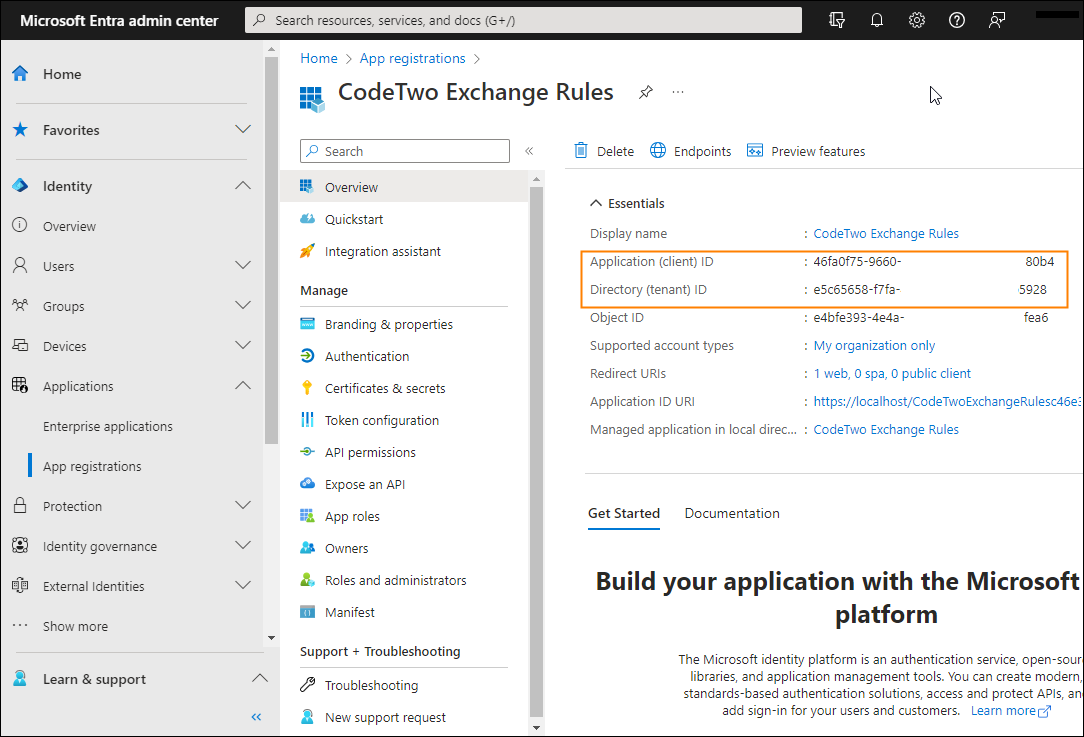Focus the app menu Search box
Viewport: 1084px width, 737px height.
tap(404, 151)
